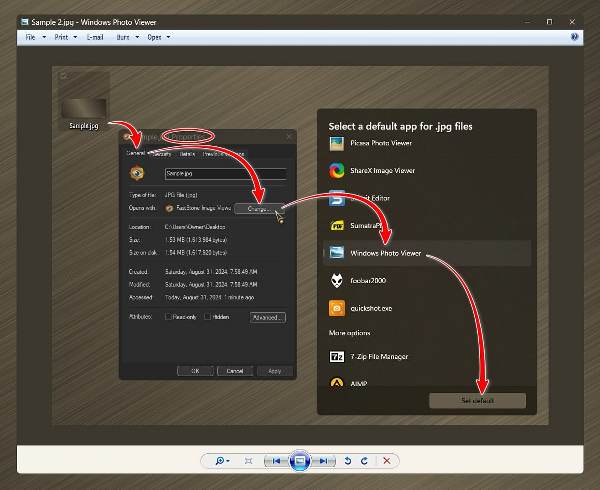Image resolution: width=600 pixels, height=490 pixels.
Task: Click the pictured Cancel button
Action: (x=235, y=371)
